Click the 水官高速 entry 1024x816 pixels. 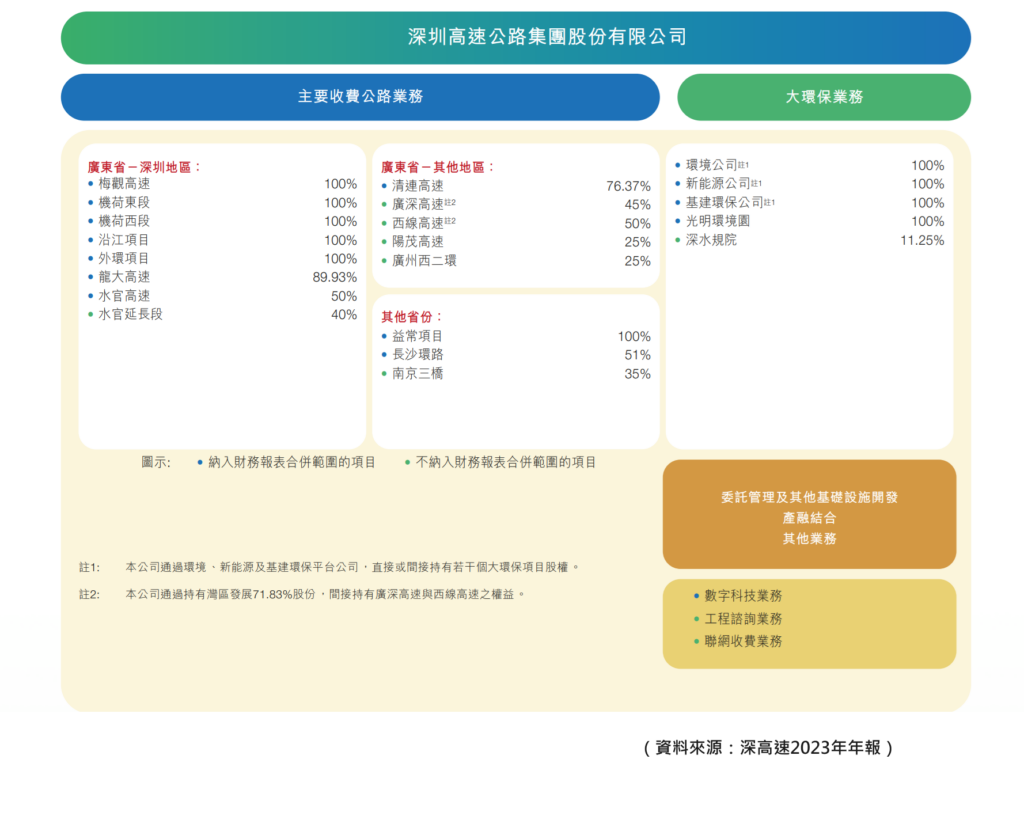(x=124, y=296)
